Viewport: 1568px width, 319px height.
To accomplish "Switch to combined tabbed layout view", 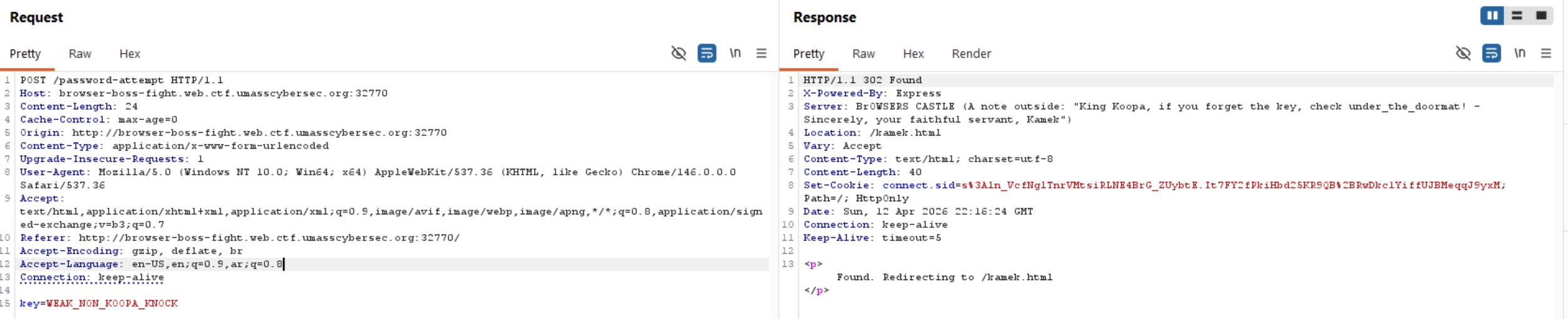I will click(x=1541, y=16).
